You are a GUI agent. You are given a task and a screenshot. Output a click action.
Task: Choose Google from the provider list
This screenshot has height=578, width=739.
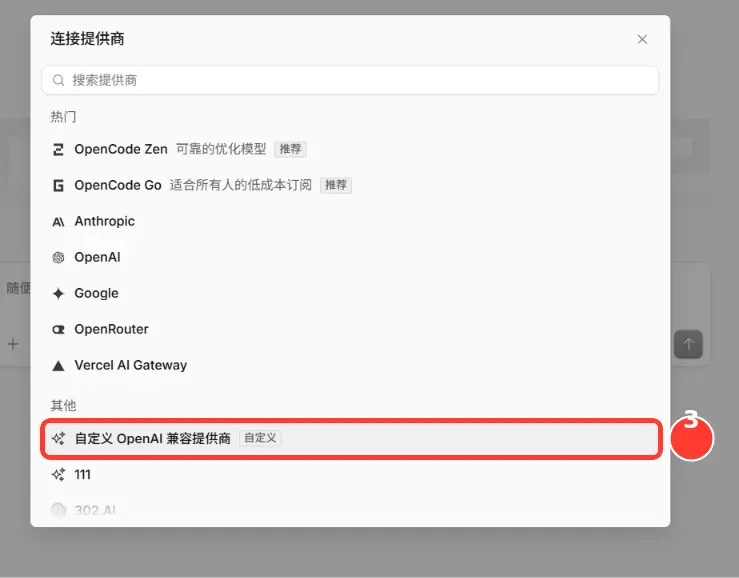pos(350,293)
